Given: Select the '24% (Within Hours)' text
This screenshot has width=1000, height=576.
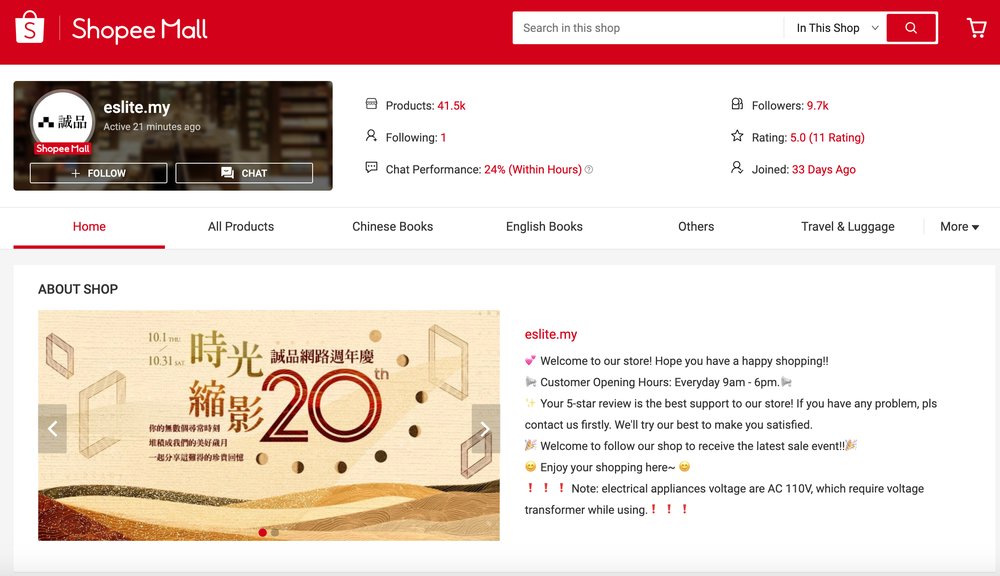Looking at the screenshot, I should pyautogui.click(x=533, y=170).
